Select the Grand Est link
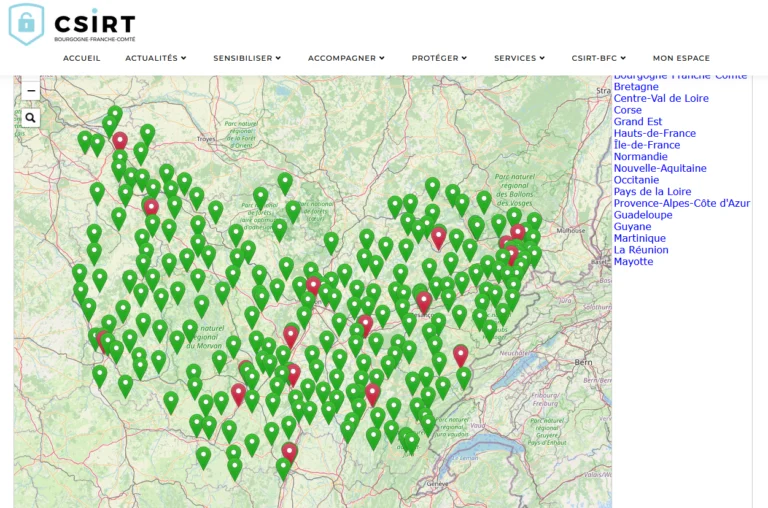768x508 pixels. click(x=638, y=121)
